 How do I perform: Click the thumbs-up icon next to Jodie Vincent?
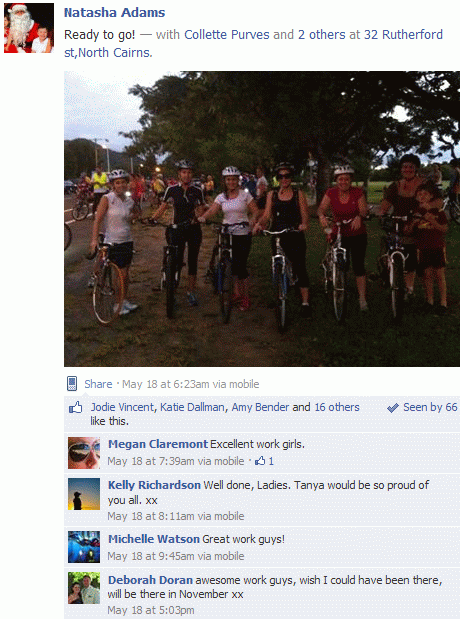pos(75,407)
